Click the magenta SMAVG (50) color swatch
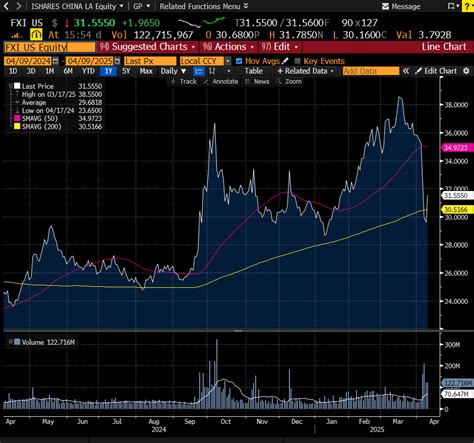474x443 pixels. coord(17,118)
